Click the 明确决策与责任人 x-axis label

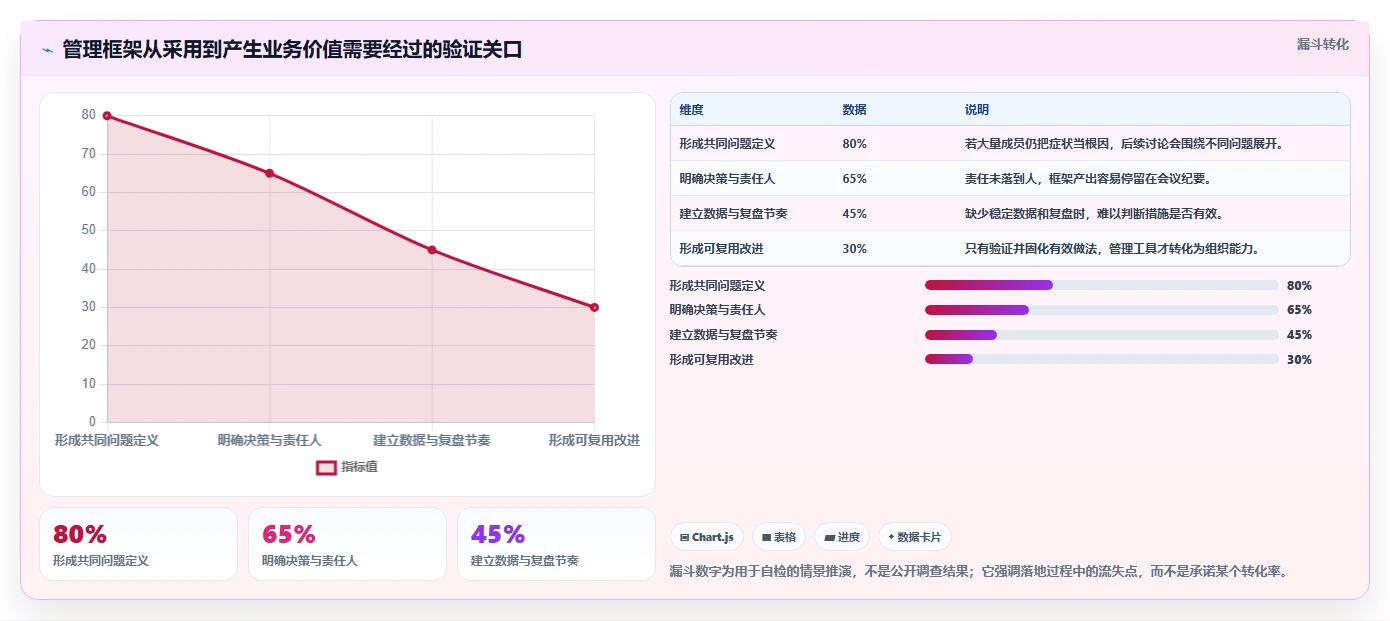click(x=269, y=440)
